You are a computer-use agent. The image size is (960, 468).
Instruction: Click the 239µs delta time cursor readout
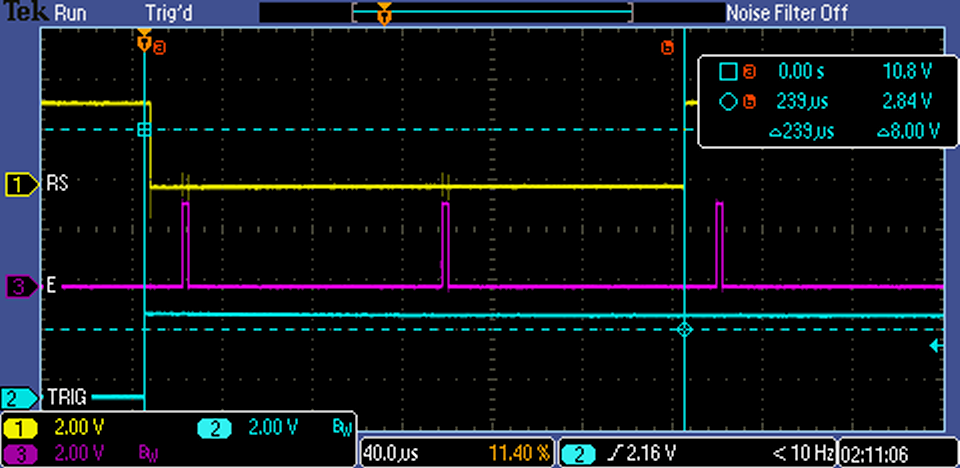coord(803,131)
